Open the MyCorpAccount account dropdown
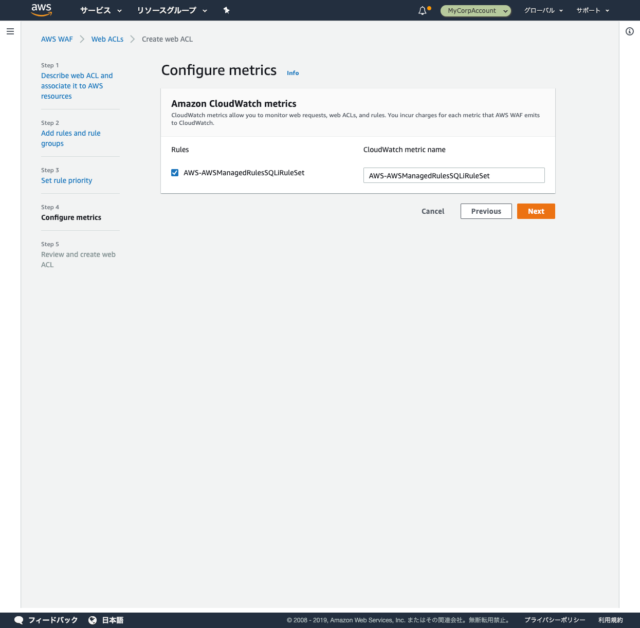The width and height of the screenshot is (640, 628). [x=476, y=11]
